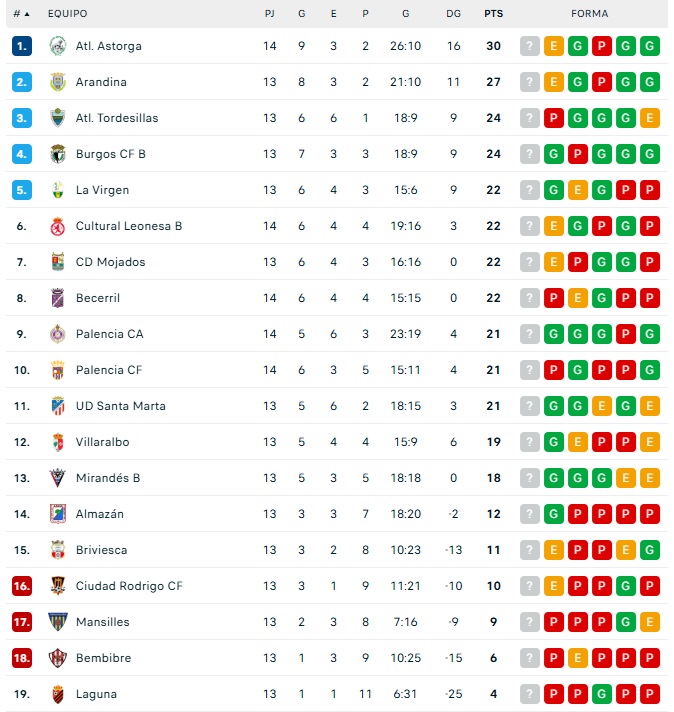Screen dimensions: 674x712
Task: Click the Arandina club badge
Action: (x=57, y=82)
